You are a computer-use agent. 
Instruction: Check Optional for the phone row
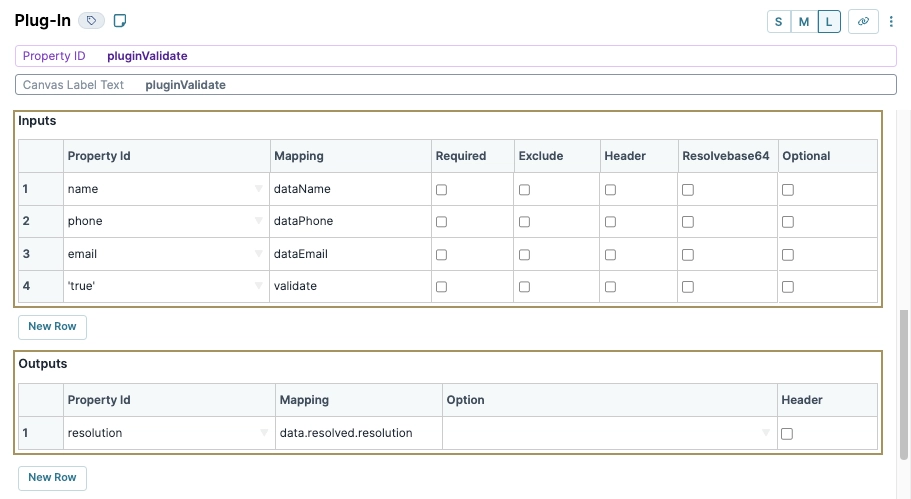(788, 222)
